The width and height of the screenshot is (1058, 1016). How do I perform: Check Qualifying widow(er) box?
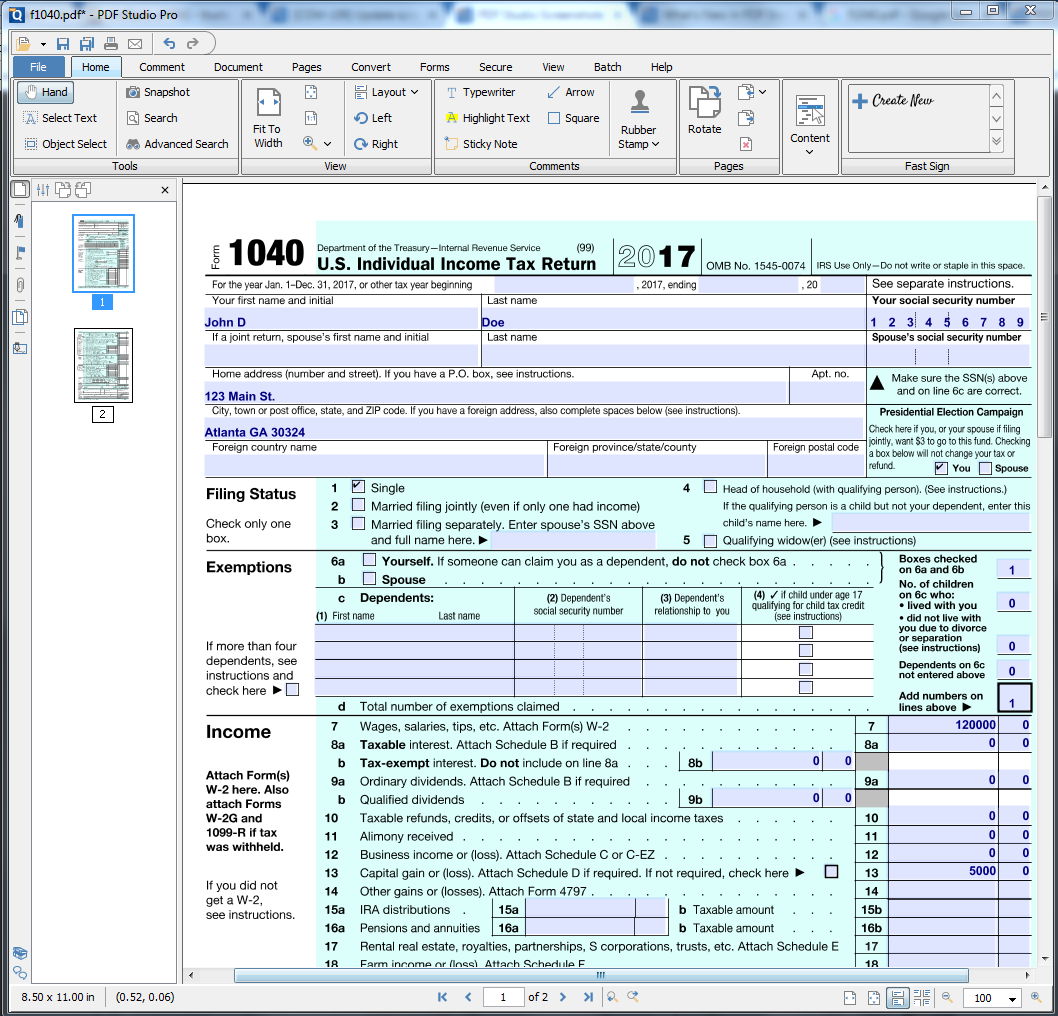pyautogui.click(x=710, y=541)
